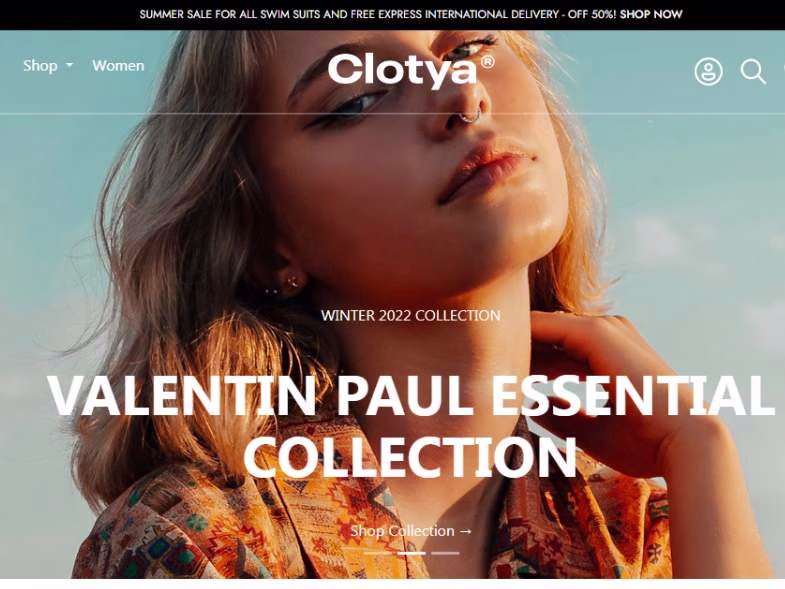Image resolution: width=785 pixels, height=589 pixels.
Task: Follow the SHOP NOW link in banner
Action: point(651,15)
